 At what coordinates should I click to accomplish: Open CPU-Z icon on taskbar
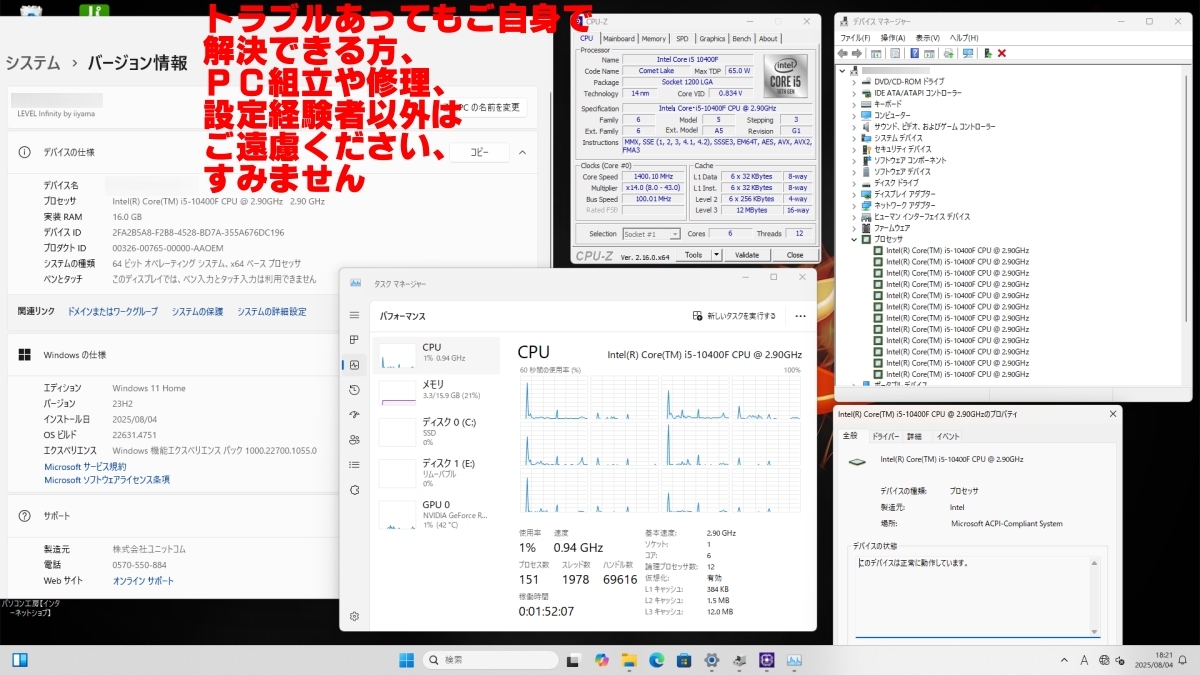click(767, 660)
